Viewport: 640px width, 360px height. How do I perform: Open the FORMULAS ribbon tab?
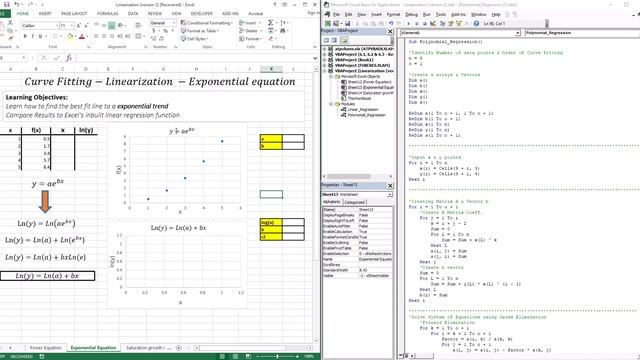point(107,13)
